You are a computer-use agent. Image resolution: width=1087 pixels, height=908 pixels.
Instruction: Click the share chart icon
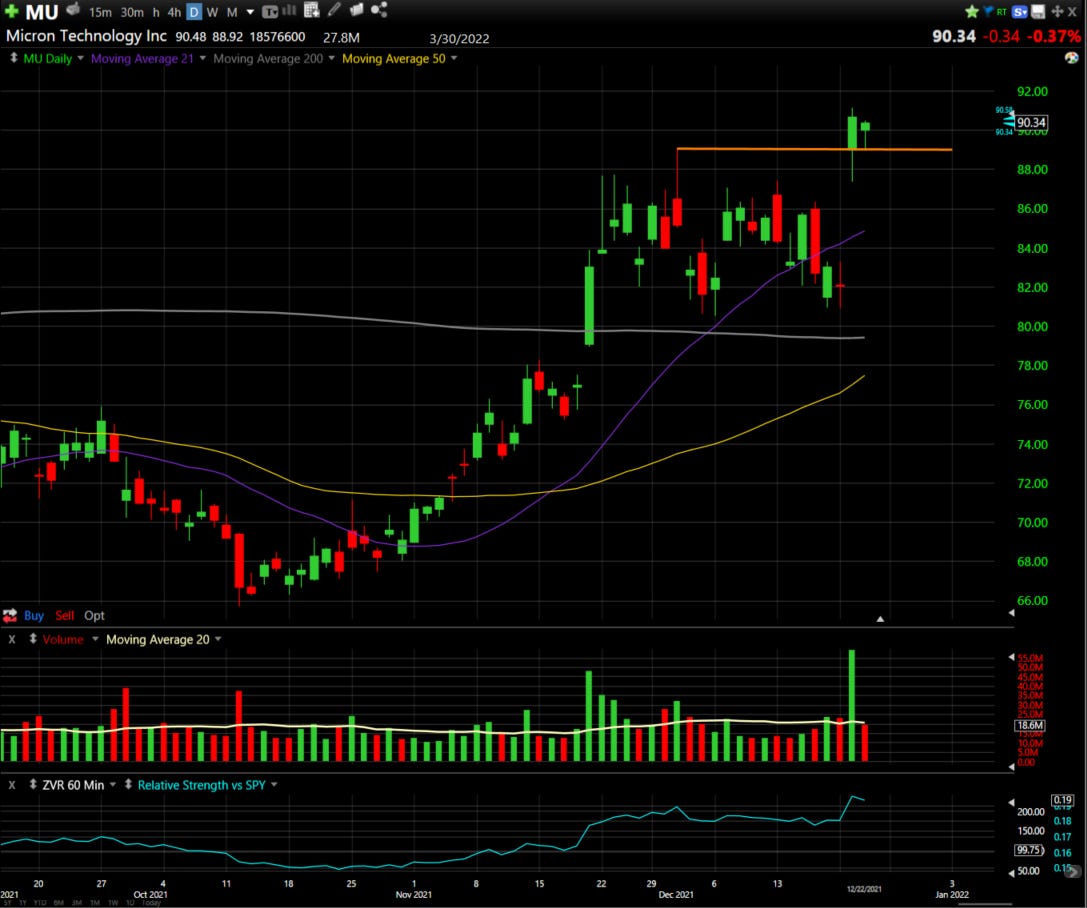click(379, 9)
